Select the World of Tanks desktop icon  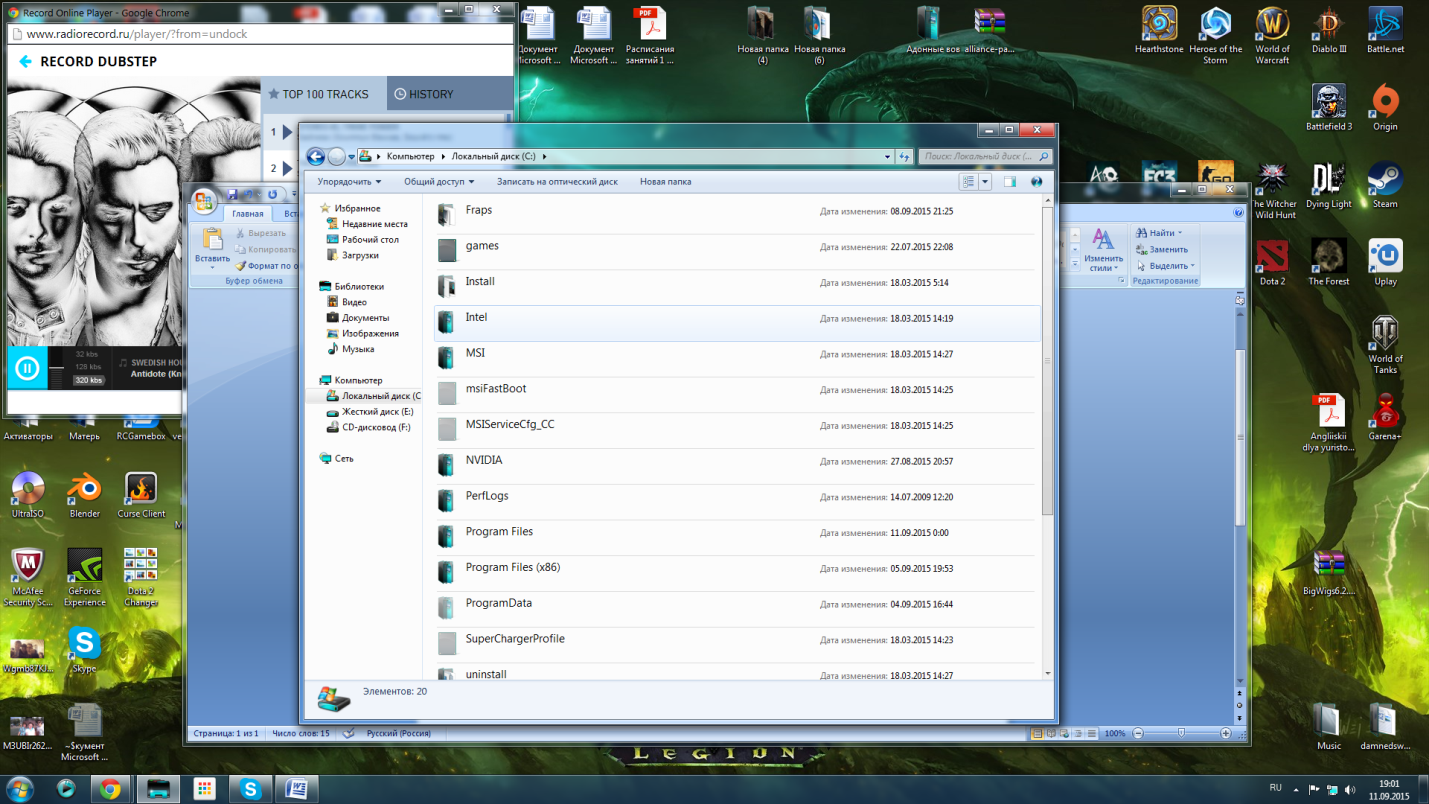pos(1385,345)
